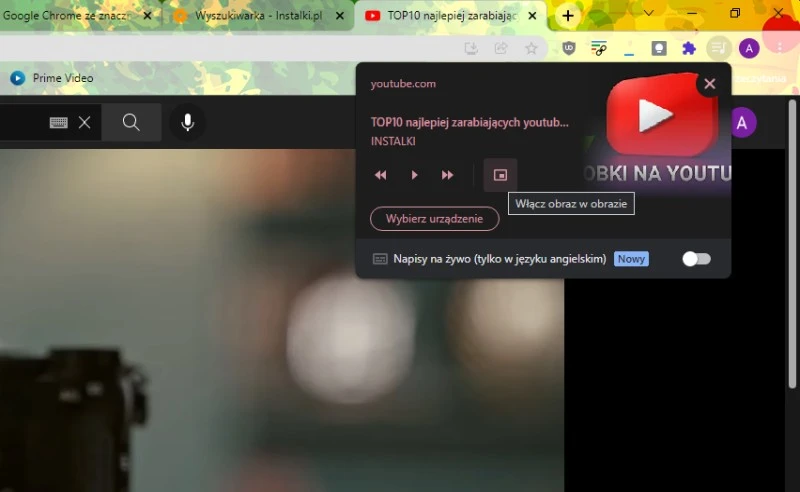Viewport: 800px width, 492px height.
Task: Open the Extensions puzzle icon
Action: [689, 48]
